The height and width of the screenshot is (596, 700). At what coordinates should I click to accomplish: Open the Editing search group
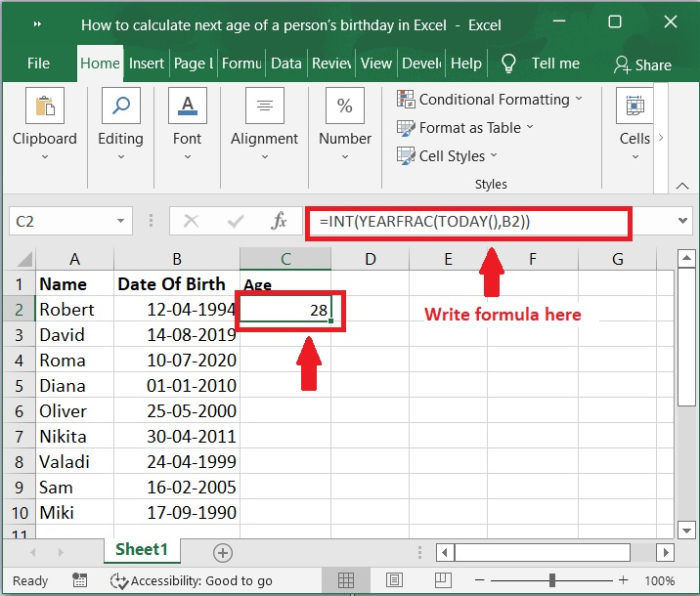click(x=121, y=106)
